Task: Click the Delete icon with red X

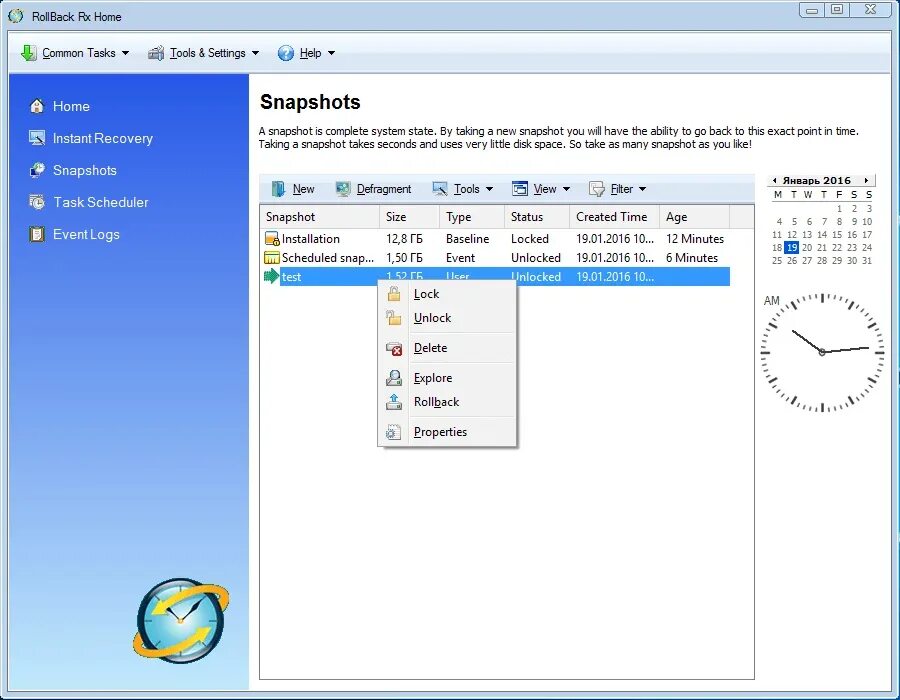Action: [394, 348]
